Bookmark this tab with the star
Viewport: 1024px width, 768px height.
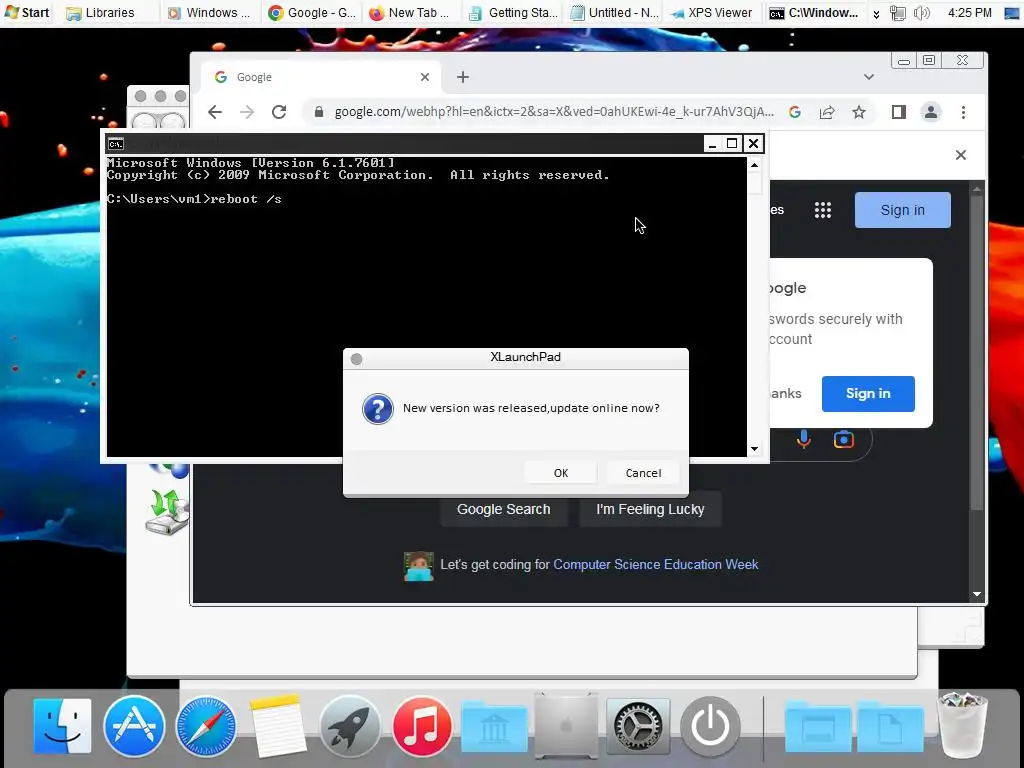(x=859, y=112)
